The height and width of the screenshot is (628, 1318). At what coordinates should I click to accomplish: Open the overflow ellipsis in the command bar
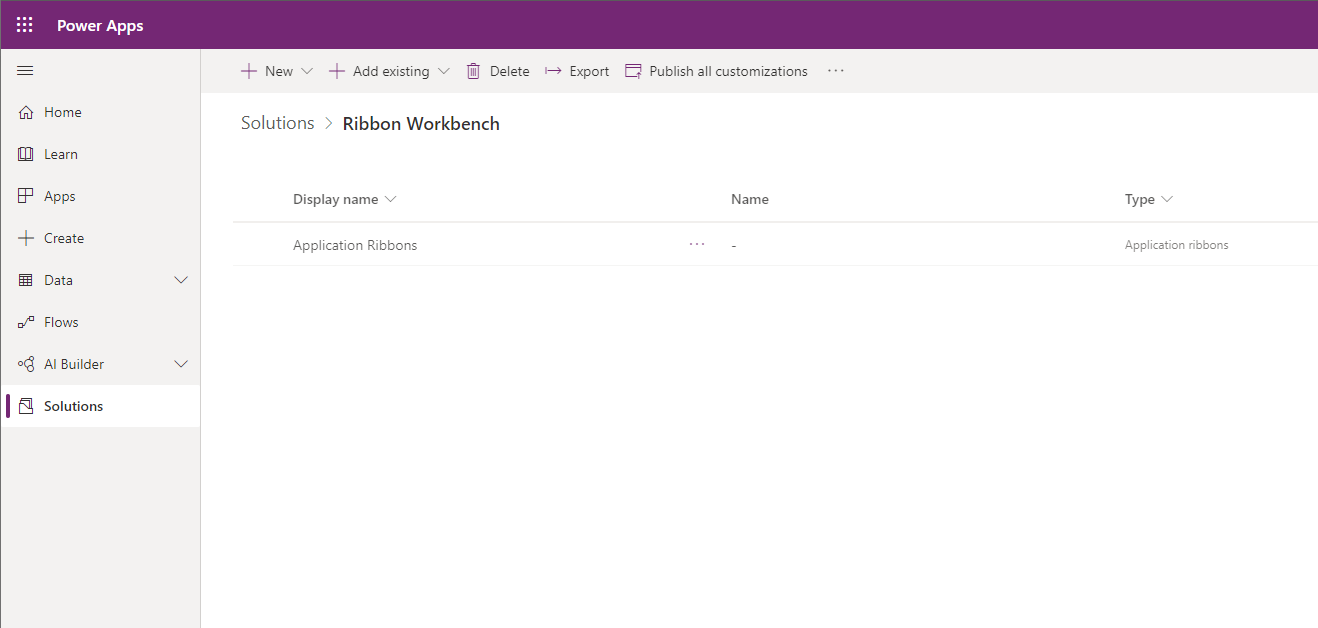coord(835,70)
